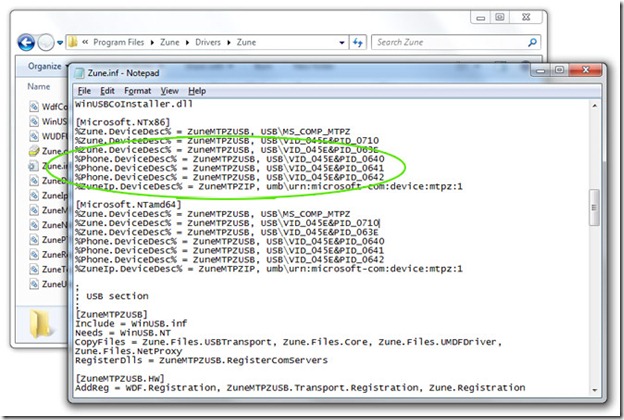Click the Notepad title bar document icon

80,73
